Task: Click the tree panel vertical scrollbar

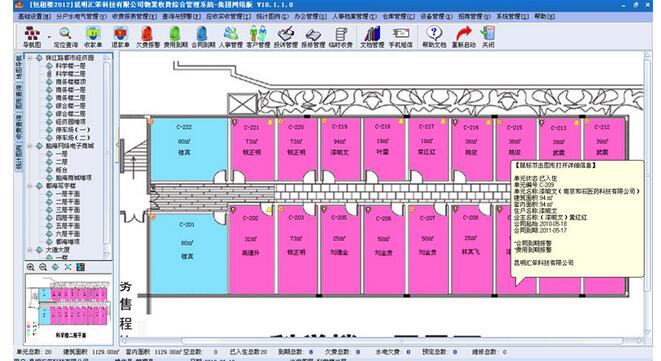Action: click(x=107, y=156)
